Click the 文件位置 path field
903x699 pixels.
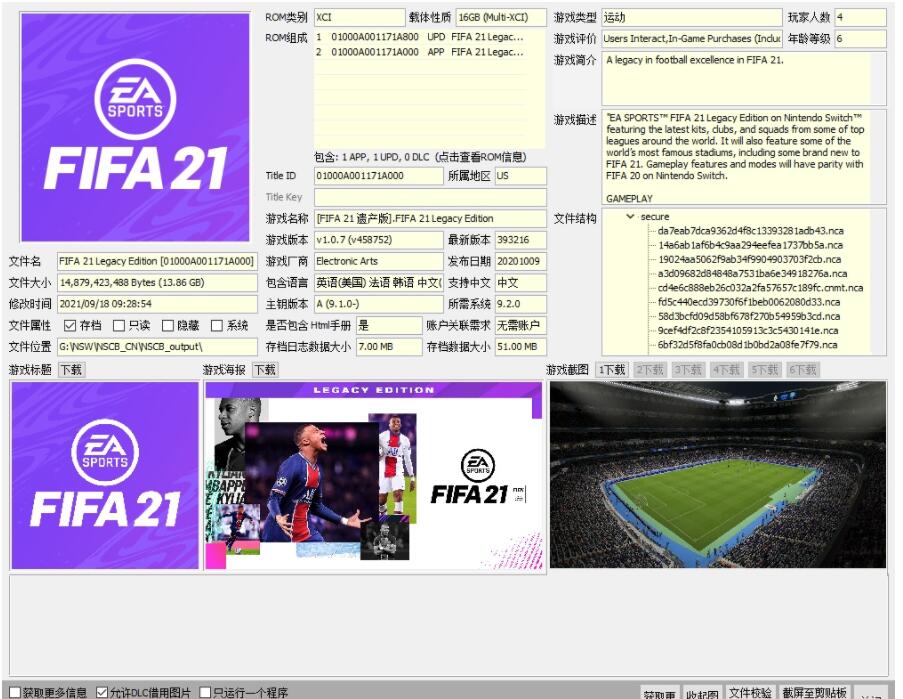pos(157,347)
